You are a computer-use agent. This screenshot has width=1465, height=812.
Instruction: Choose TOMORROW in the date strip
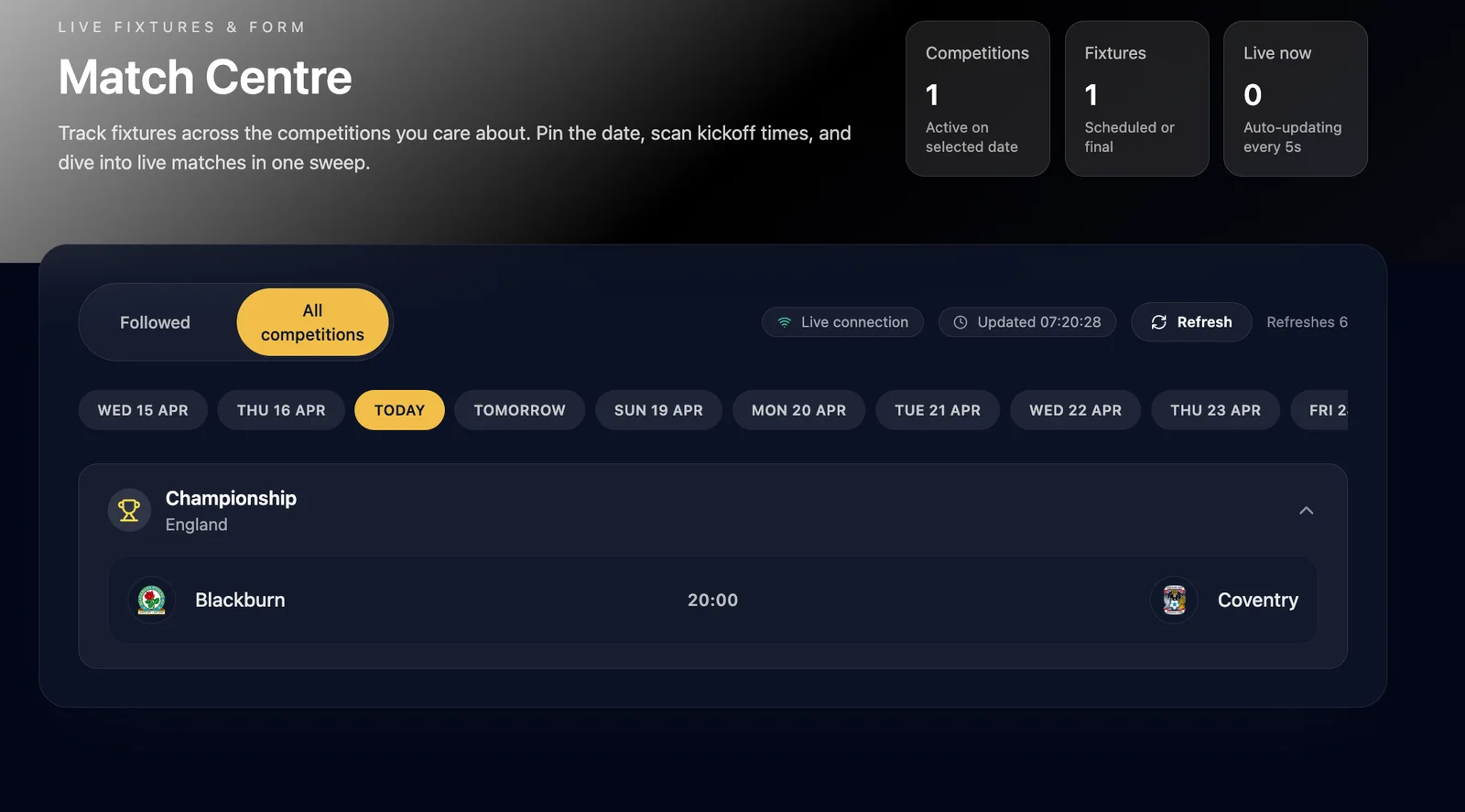[x=519, y=410]
